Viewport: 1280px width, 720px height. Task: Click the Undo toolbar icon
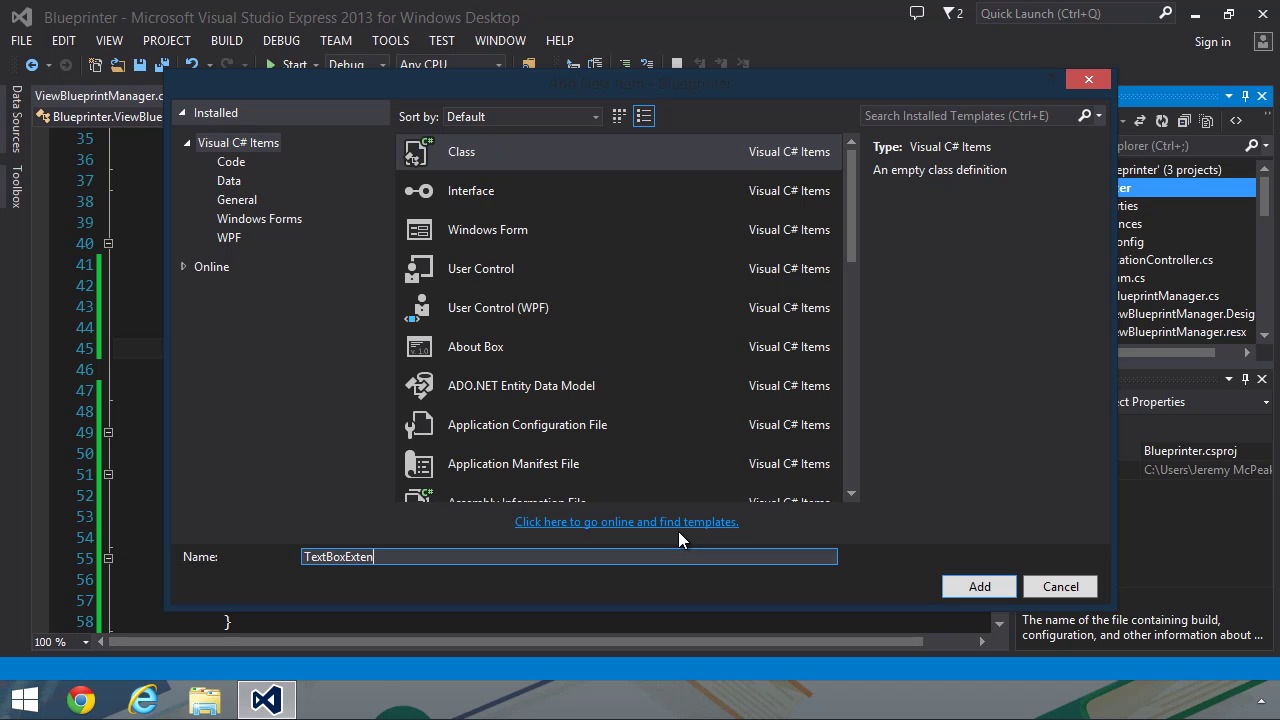pos(192,65)
